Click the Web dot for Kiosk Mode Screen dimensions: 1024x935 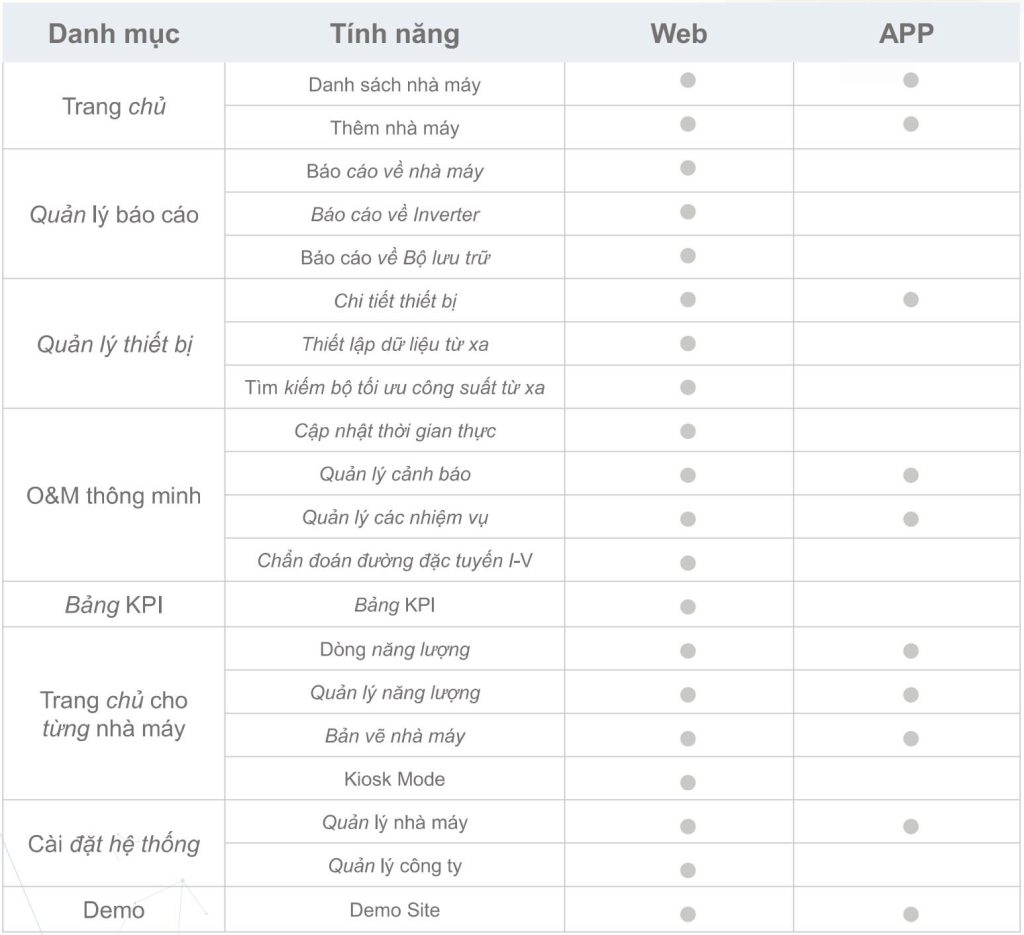point(688,782)
